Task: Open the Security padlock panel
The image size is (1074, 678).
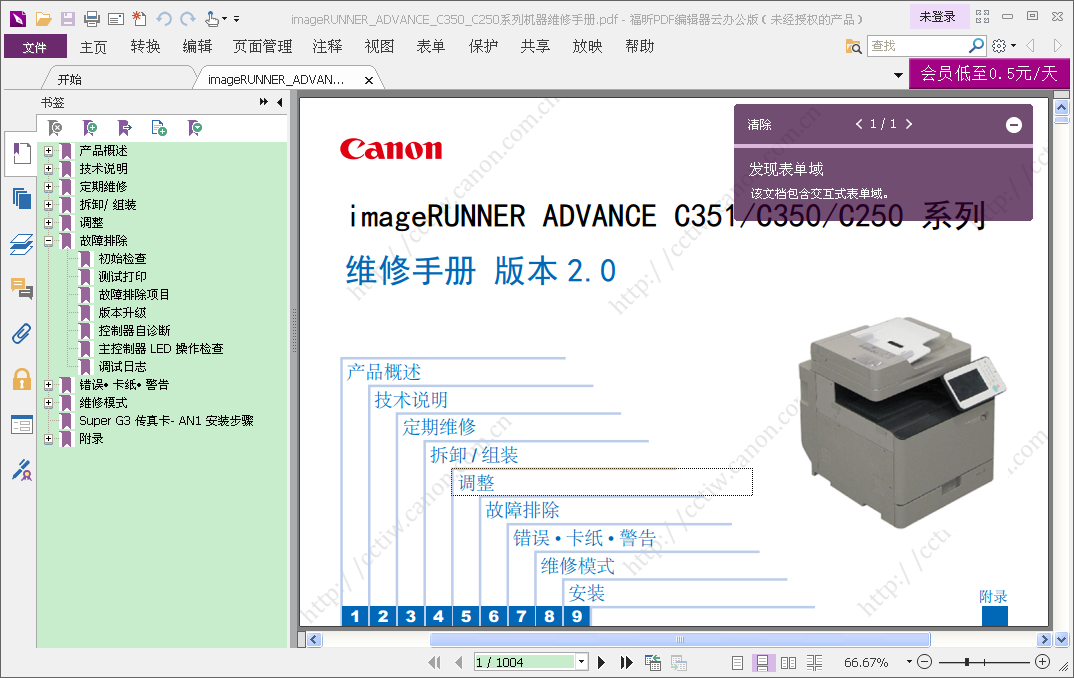Action: pyautogui.click(x=21, y=379)
